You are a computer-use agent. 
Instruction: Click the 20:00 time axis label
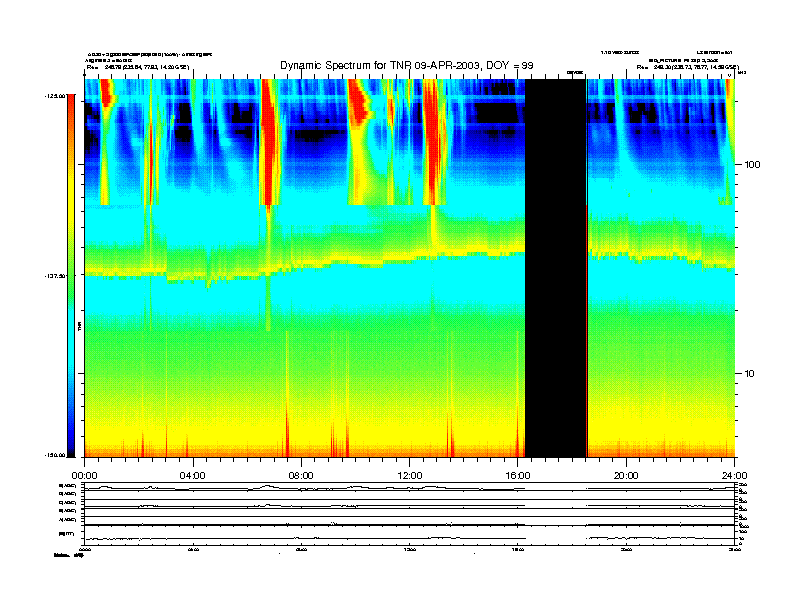(x=626, y=476)
